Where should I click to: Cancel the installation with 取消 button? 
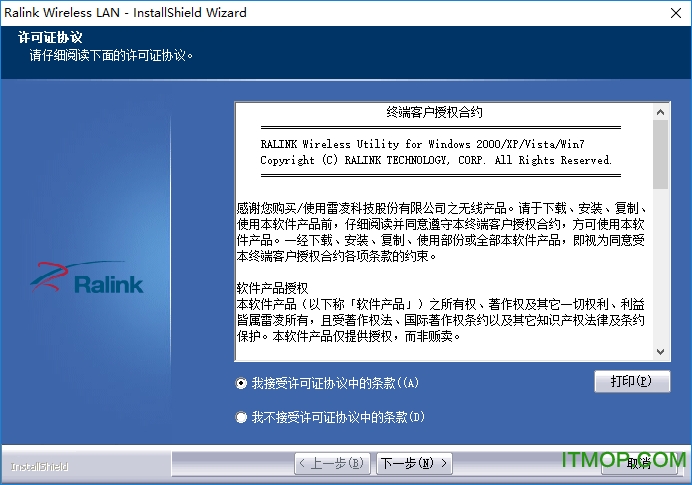tap(639, 463)
